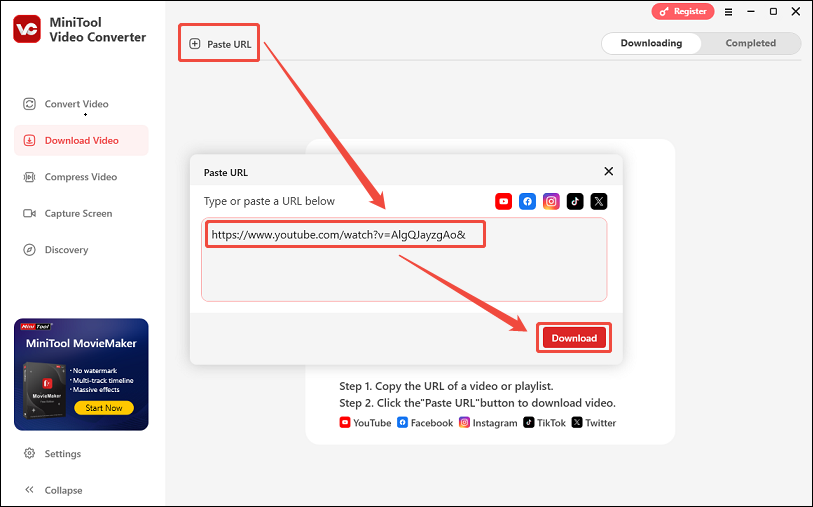Click the Convert Video sidebar icon

[x=30, y=104]
